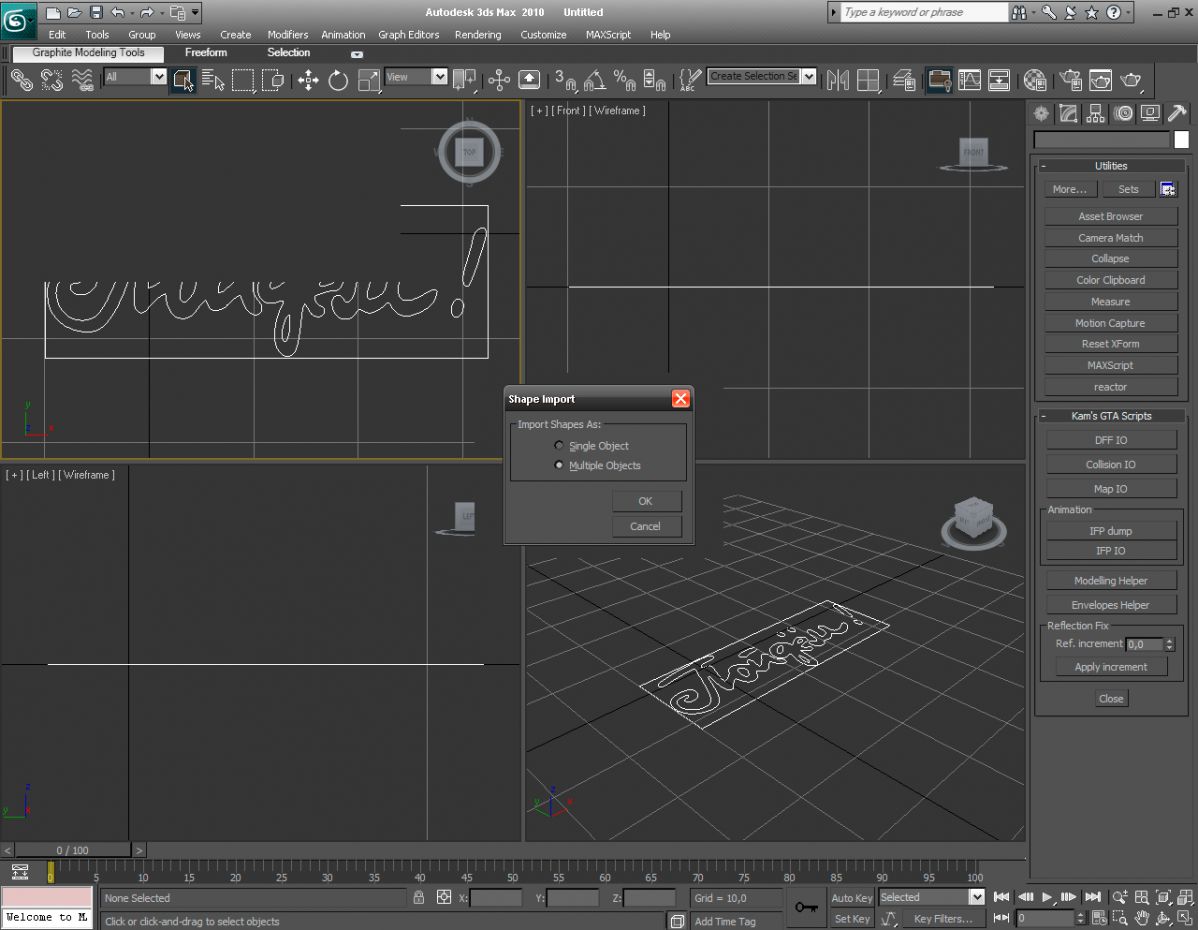Click the Align tool icon

pos(868,79)
